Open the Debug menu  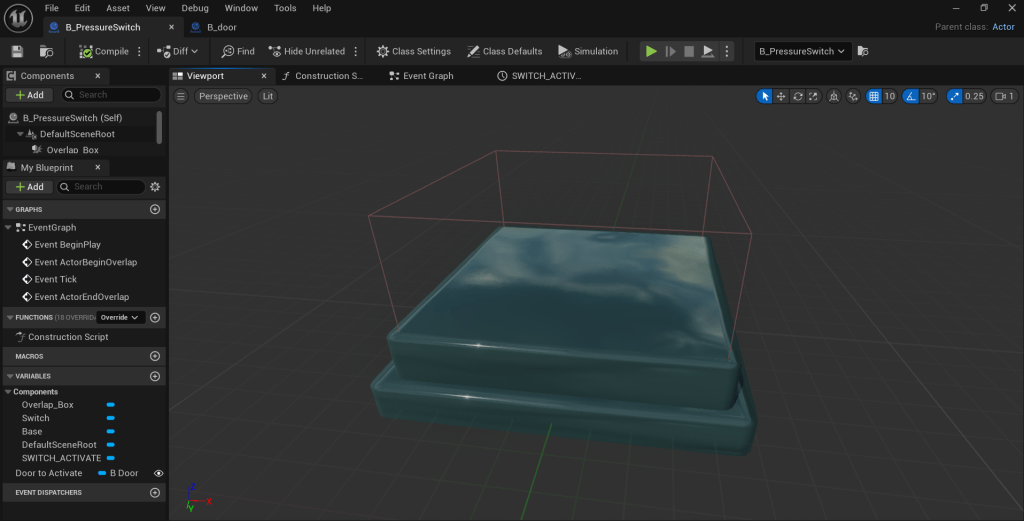point(195,8)
